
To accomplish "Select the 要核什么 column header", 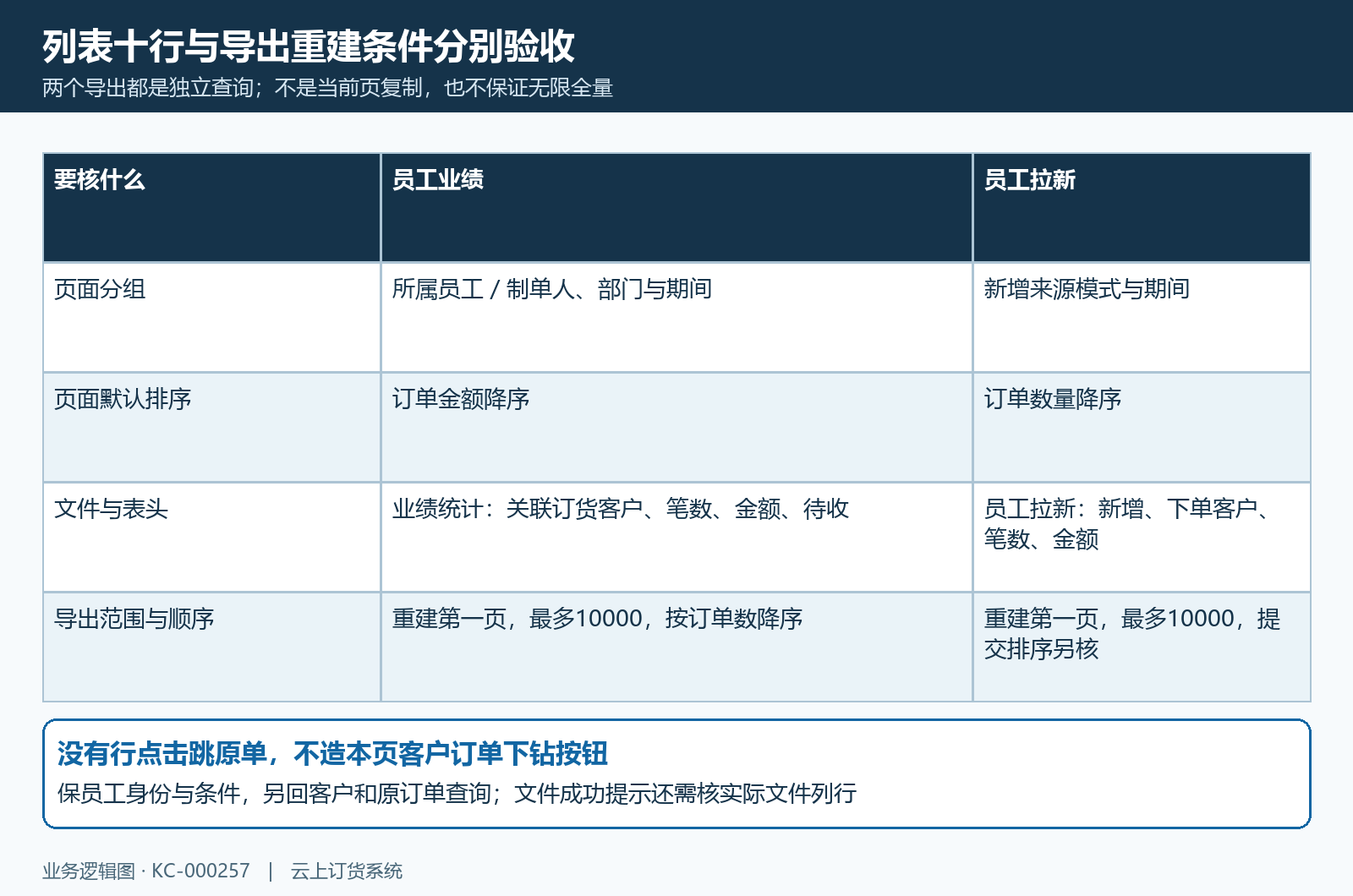I will coord(212,208).
